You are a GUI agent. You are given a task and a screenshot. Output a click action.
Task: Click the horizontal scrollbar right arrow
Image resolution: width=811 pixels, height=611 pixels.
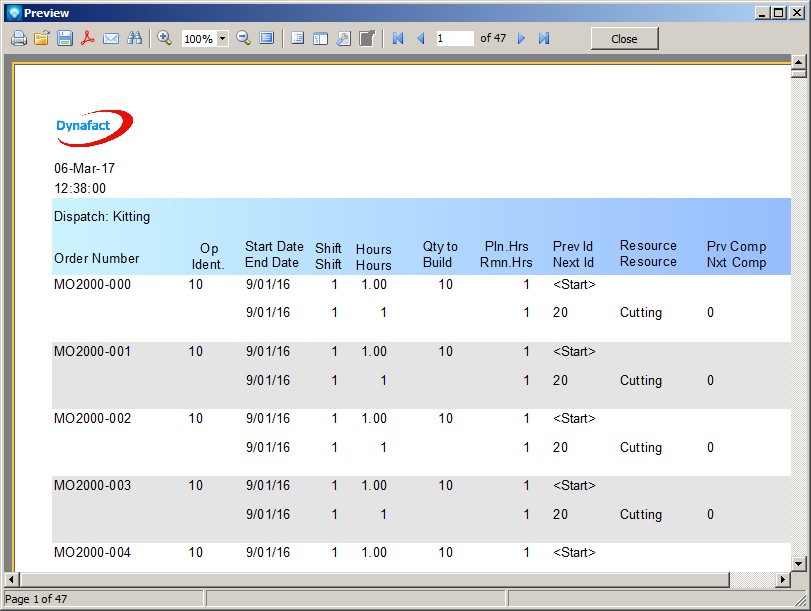[x=783, y=579]
